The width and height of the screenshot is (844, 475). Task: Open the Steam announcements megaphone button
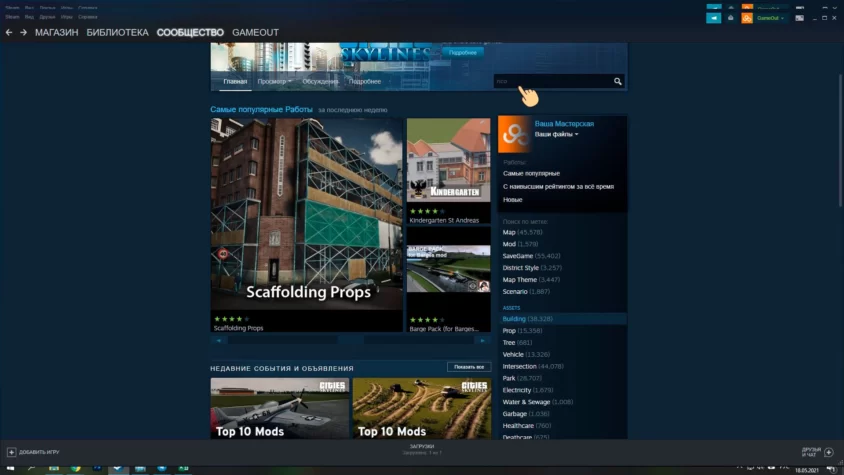(714, 18)
